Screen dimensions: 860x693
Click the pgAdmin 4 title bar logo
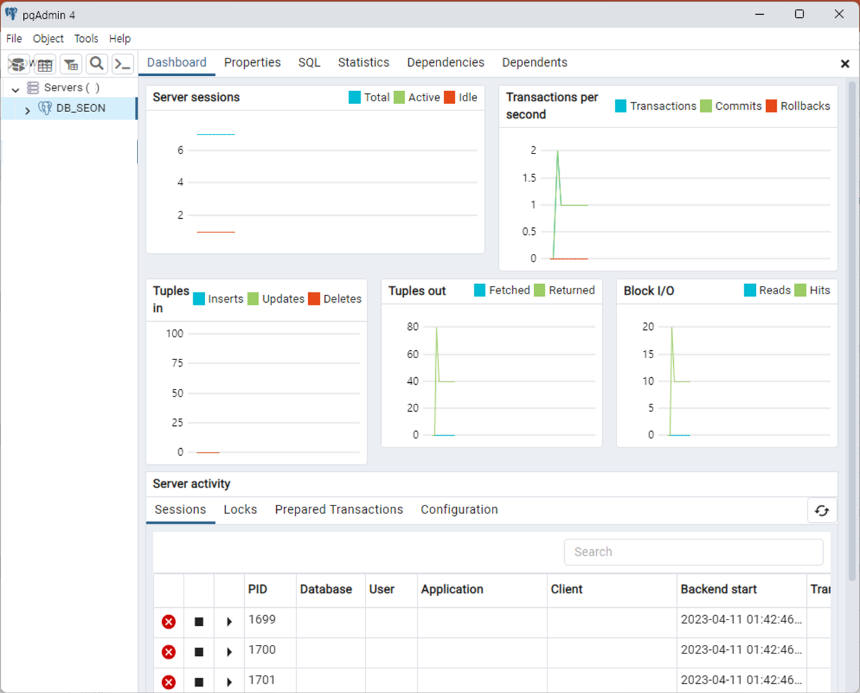click(x=11, y=14)
